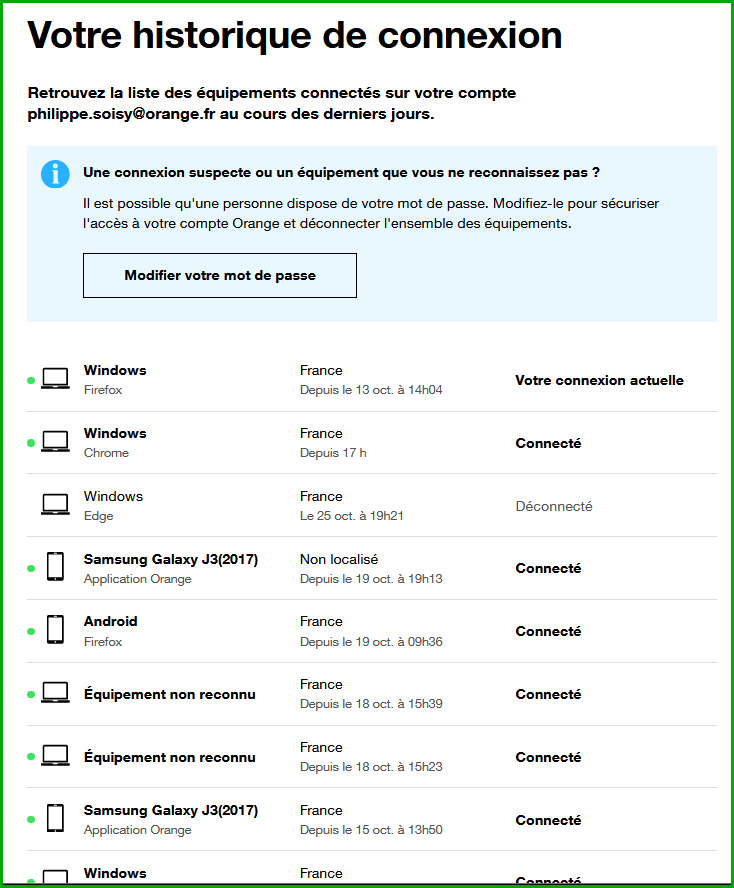Click the blue information icon

click(x=56, y=173)
